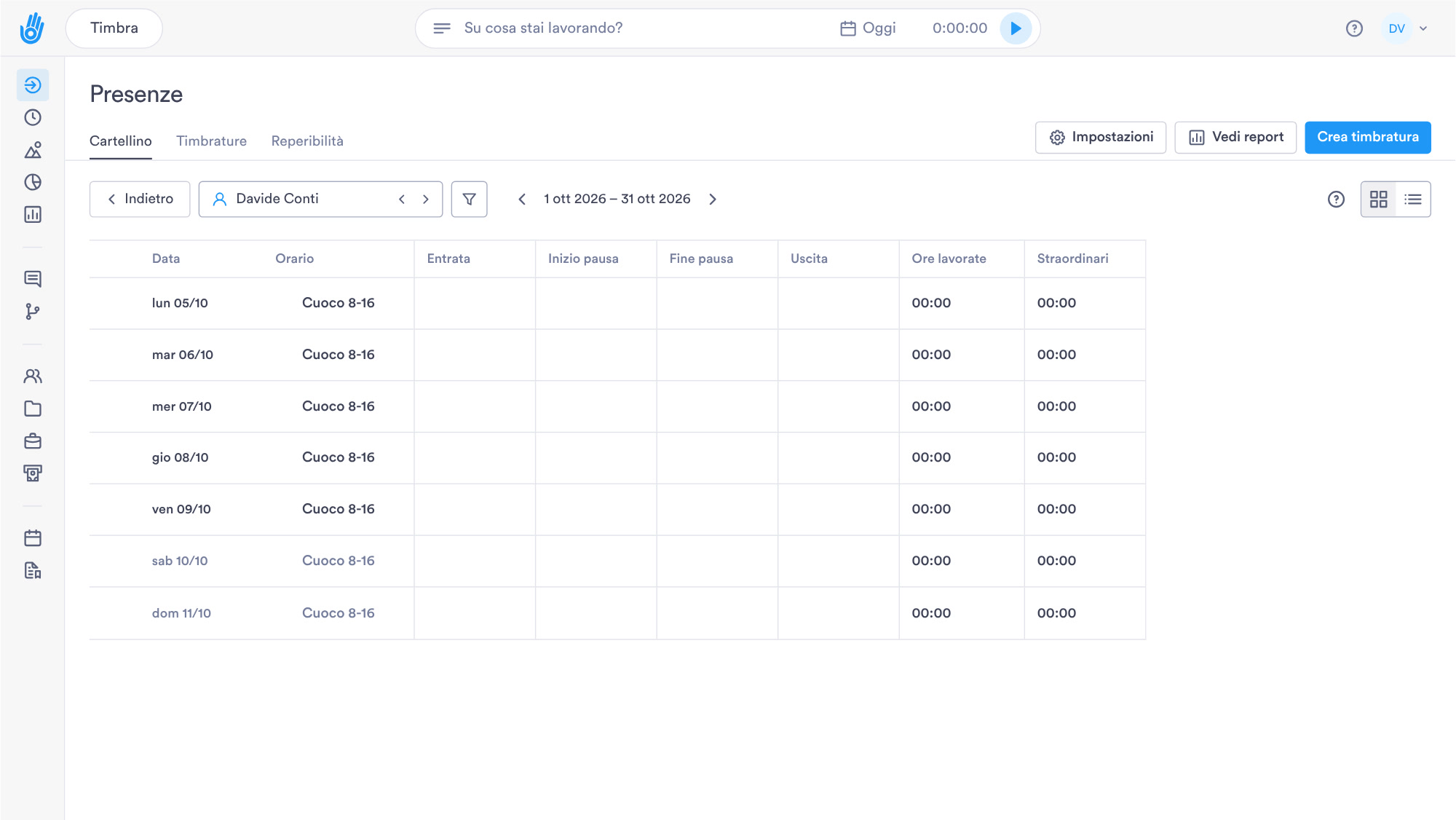1456x820 pixels.
Task: Go to previous employee chevron
Action: coord(402,199)
